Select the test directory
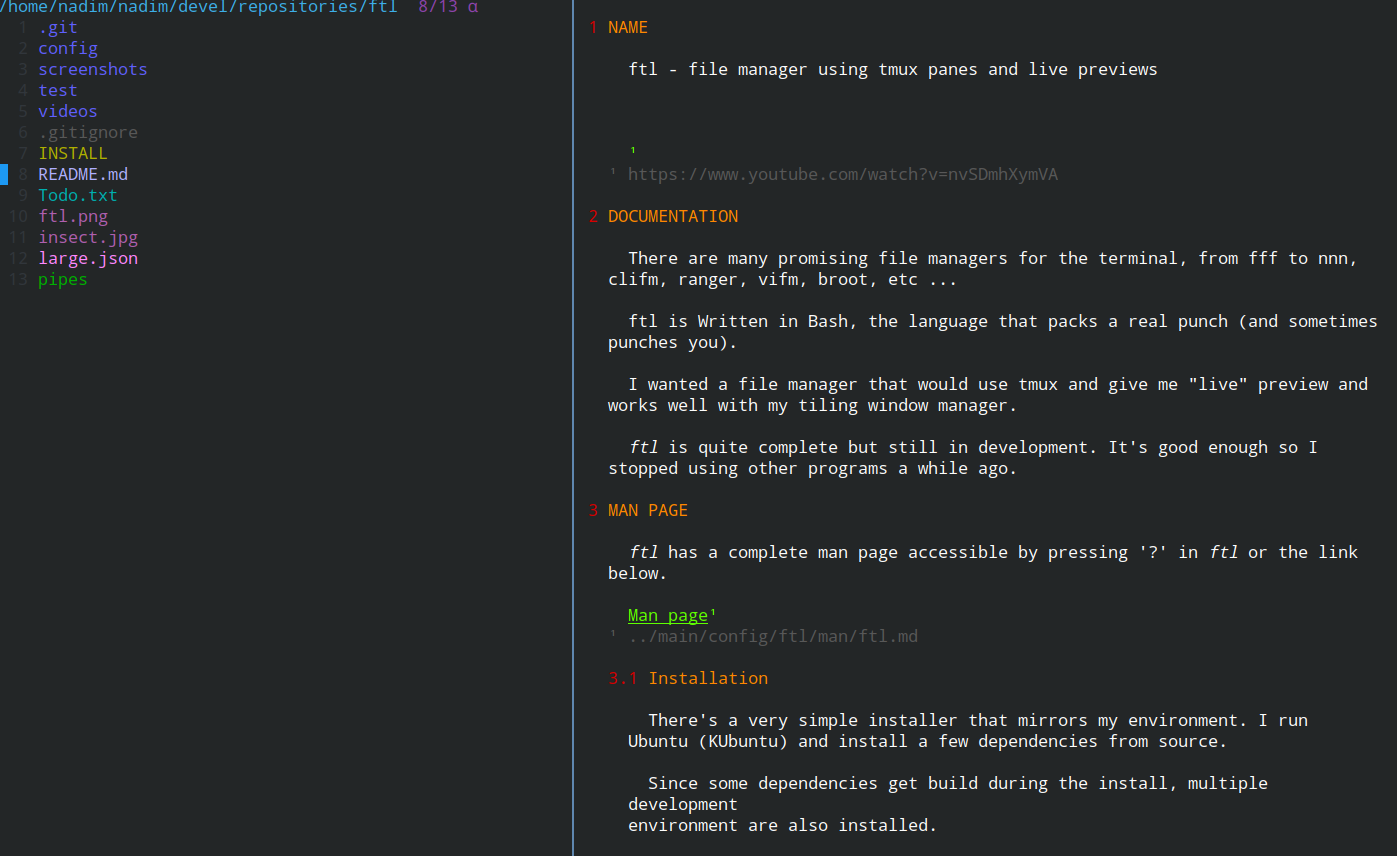1397x856 pixels. [x=58, y=90]
